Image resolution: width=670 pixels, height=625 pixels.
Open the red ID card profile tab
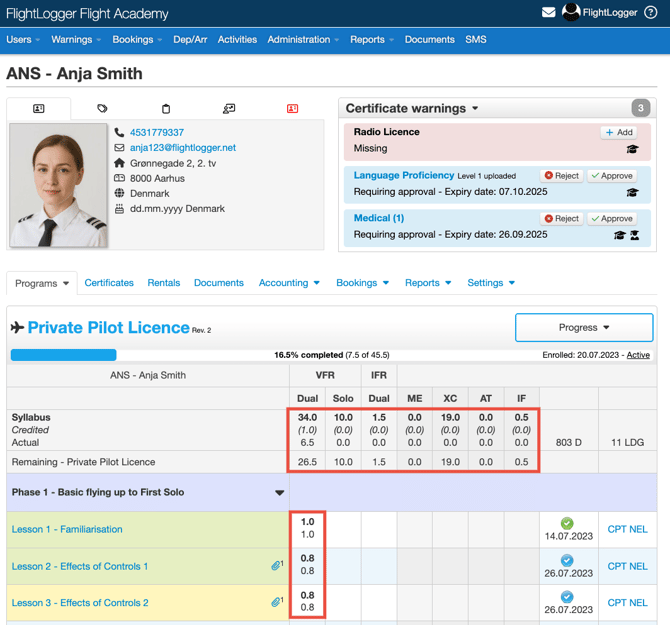[x=292, y=108]
